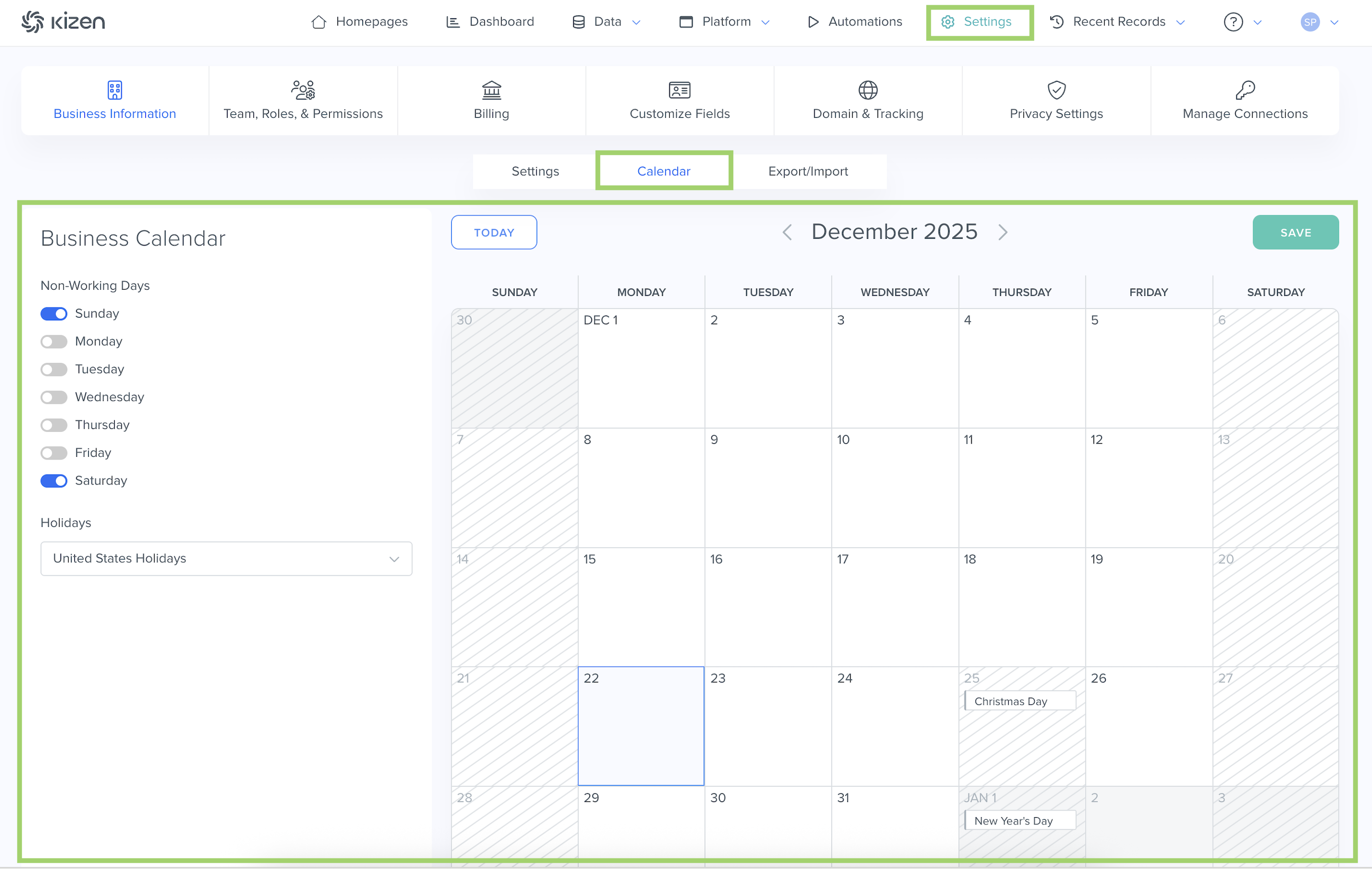This screenshot has width=1372, height=869.
Task: Open Business Information building icon
Action: 114,90
